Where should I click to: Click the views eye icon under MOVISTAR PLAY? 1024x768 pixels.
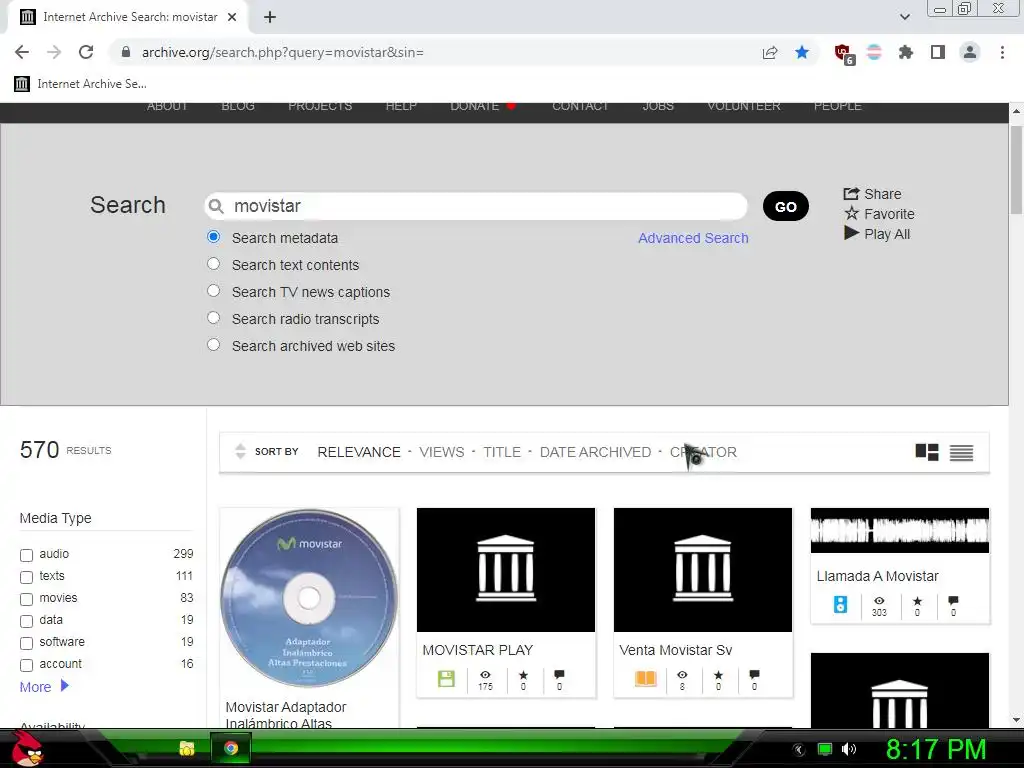pos(485,675)
